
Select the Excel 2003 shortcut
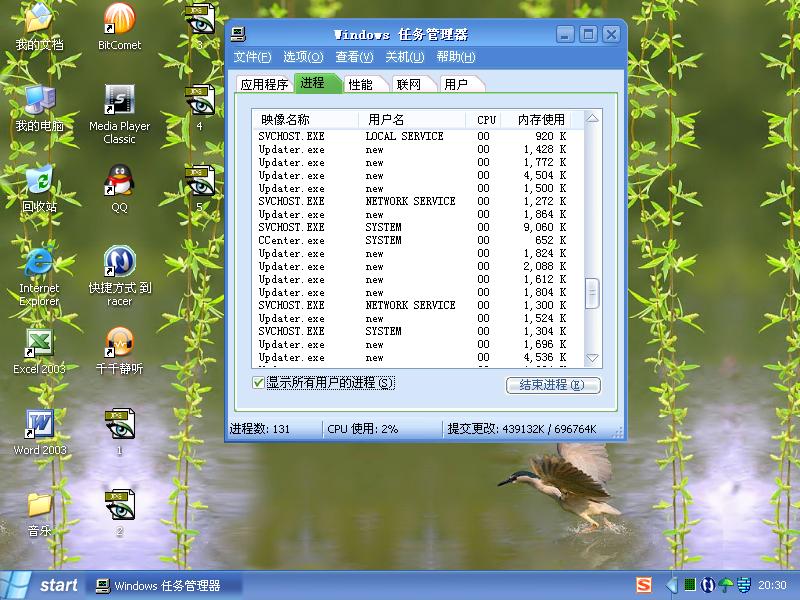tap(39, 351)
